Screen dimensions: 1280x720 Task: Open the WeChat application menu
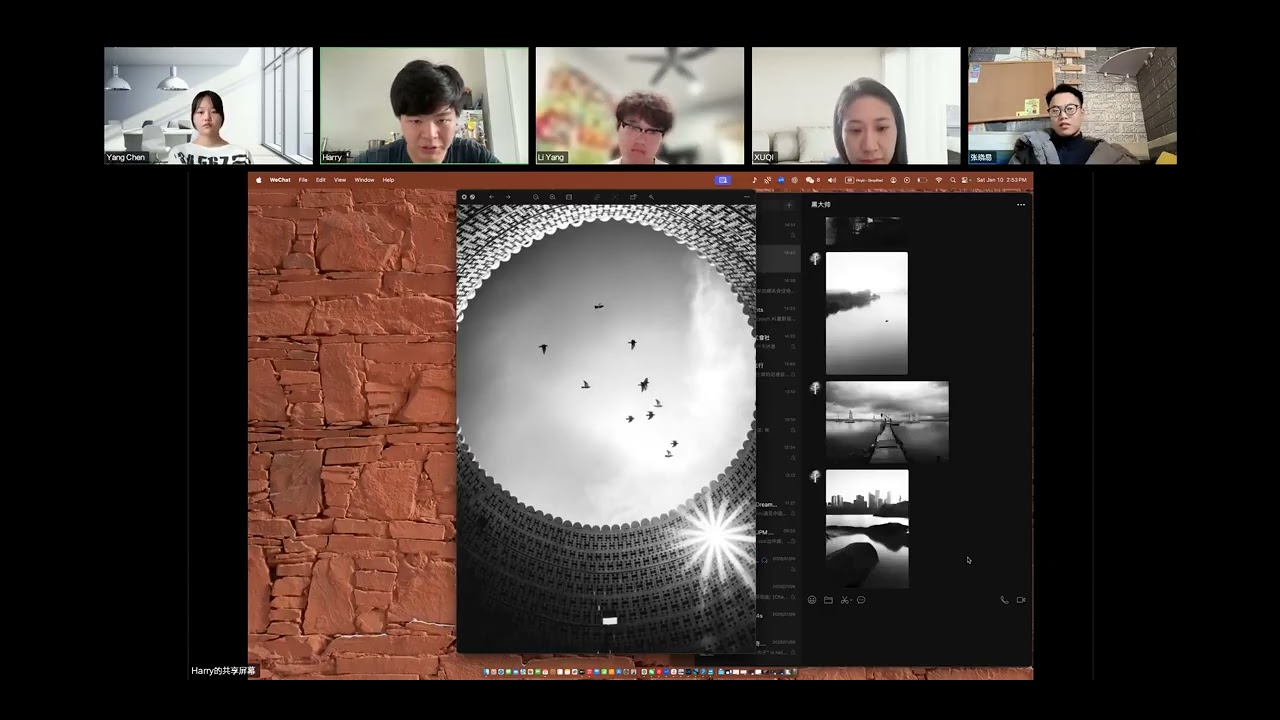point(280,180)
